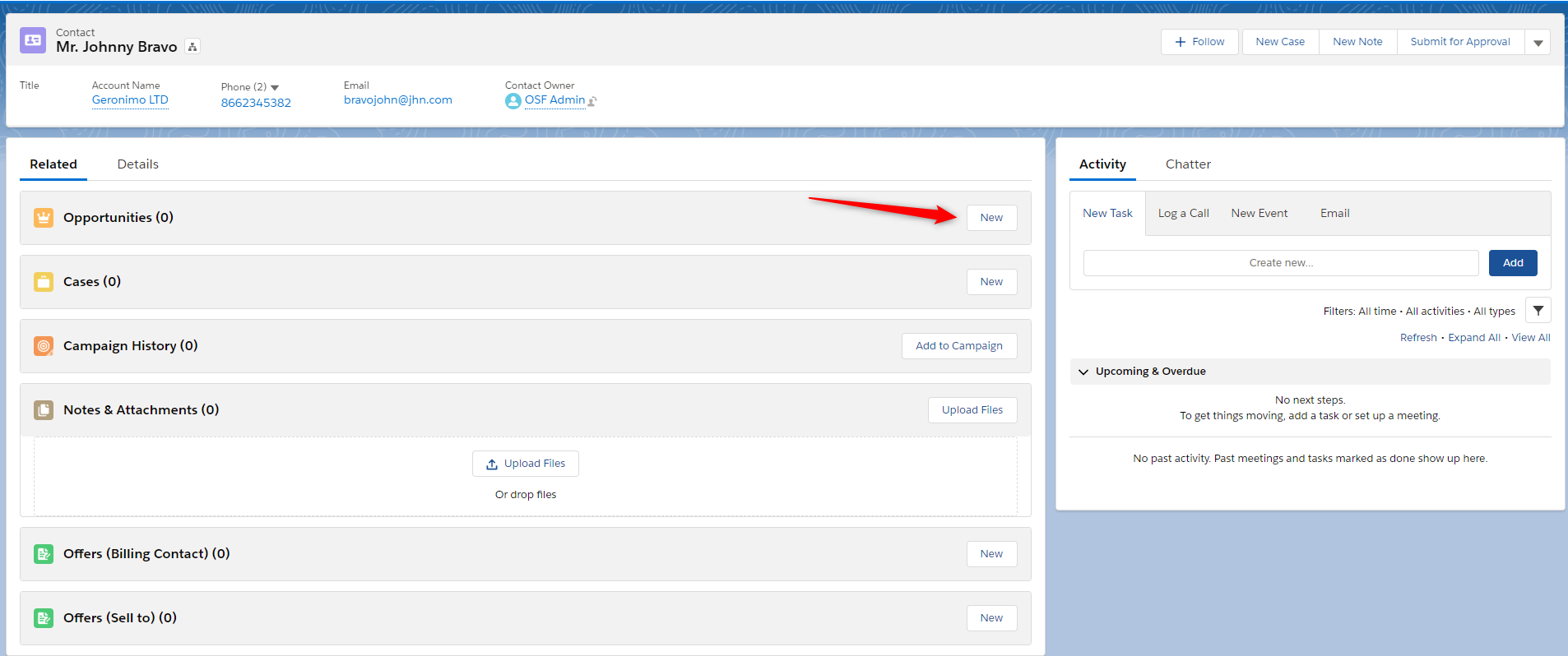Image resolution: width=1568 pixels, height=656 pixels.
Task: Select the Related tab
Action: (53, 164)
